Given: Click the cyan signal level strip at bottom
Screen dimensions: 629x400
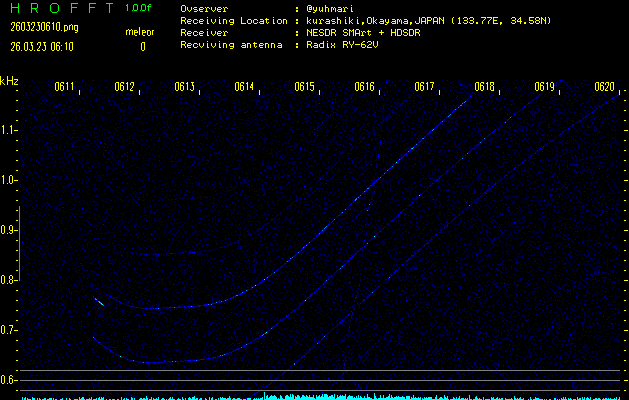Looking at the screenshot, I should (x=320, y=396).
